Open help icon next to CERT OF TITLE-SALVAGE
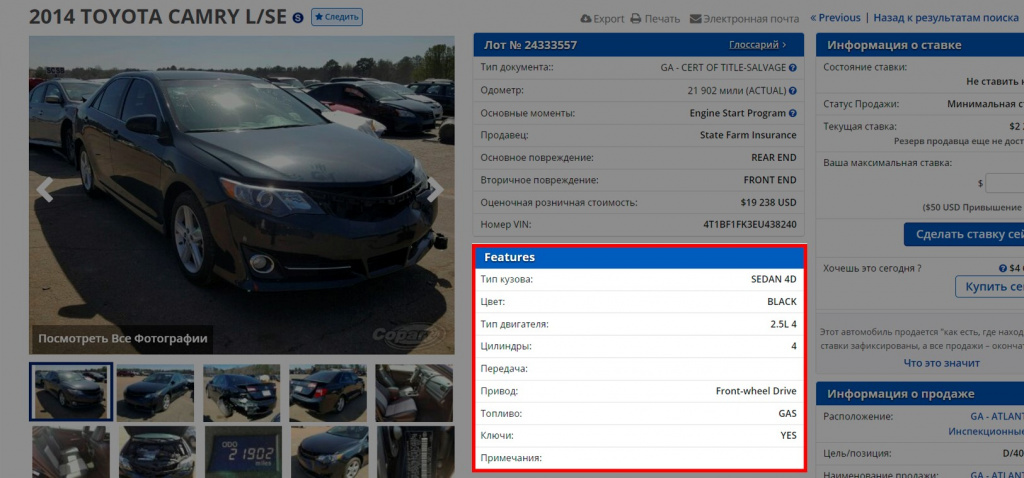 (x=792, y=67)
